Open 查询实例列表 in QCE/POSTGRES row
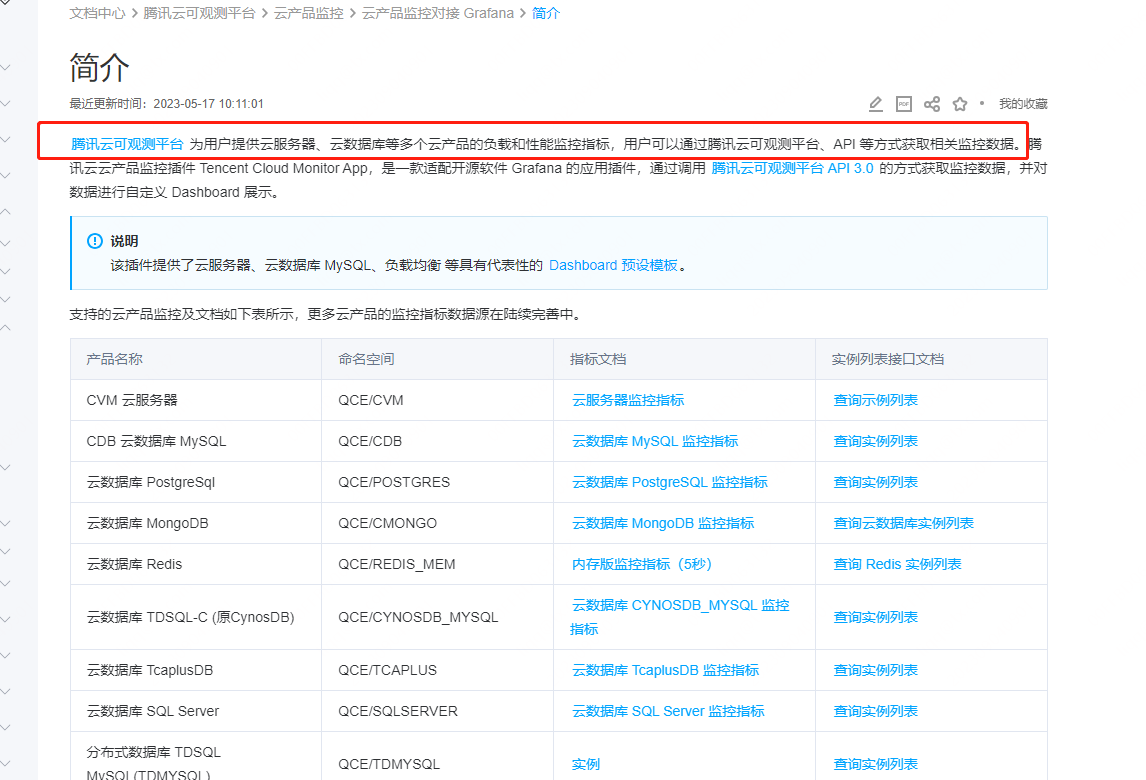Image resolution: width=1146 pixels, height=780 pixels. tap(876, 482)
